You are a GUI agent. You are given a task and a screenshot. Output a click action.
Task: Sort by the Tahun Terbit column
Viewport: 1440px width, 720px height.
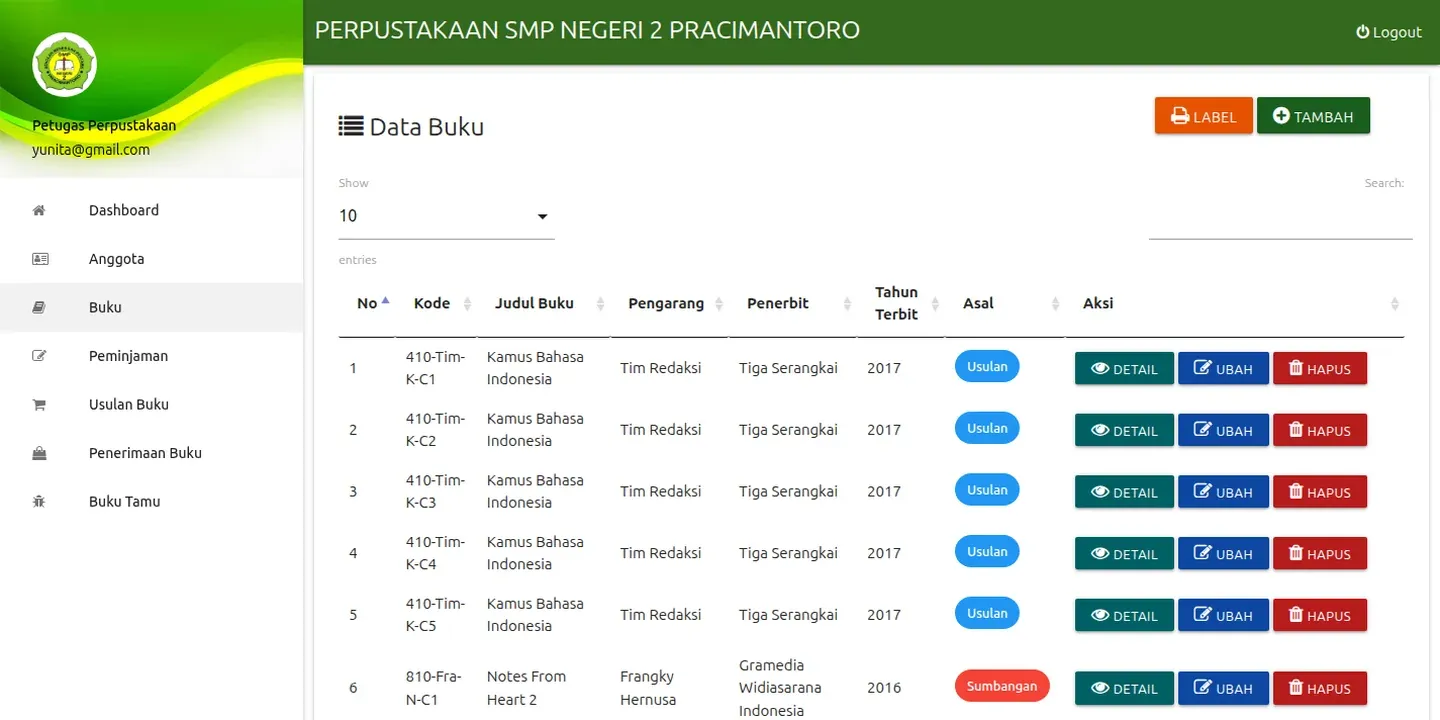pyautogui.click(x=901, y=303)
